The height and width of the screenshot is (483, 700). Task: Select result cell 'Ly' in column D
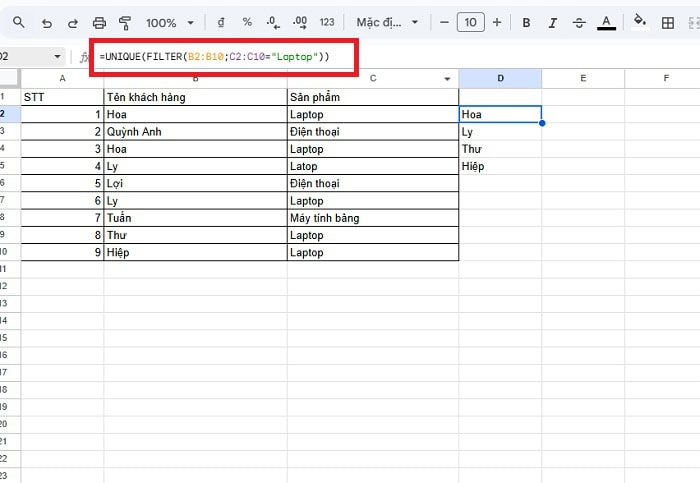pos(500,132)
